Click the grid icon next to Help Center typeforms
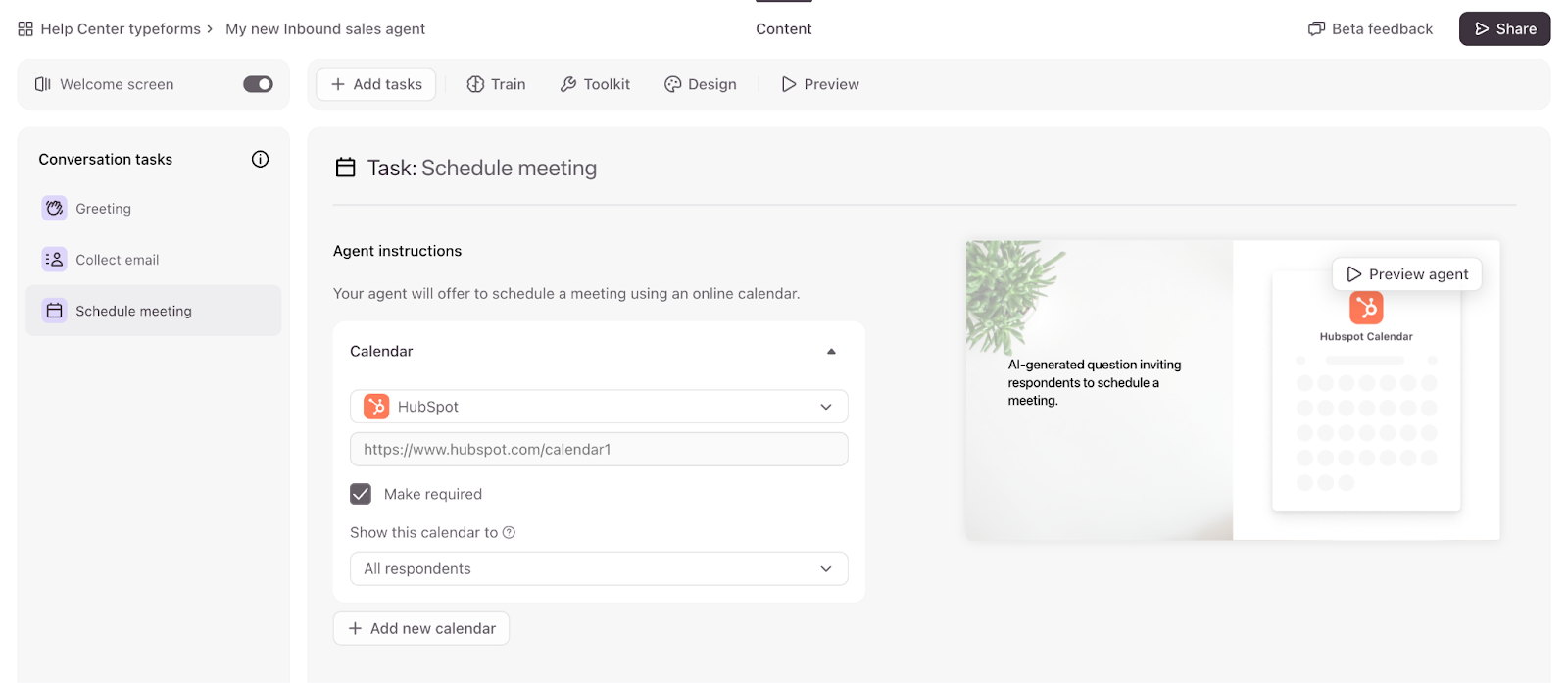This screenshot has width=1568, height=683. [x=25, y=29]
